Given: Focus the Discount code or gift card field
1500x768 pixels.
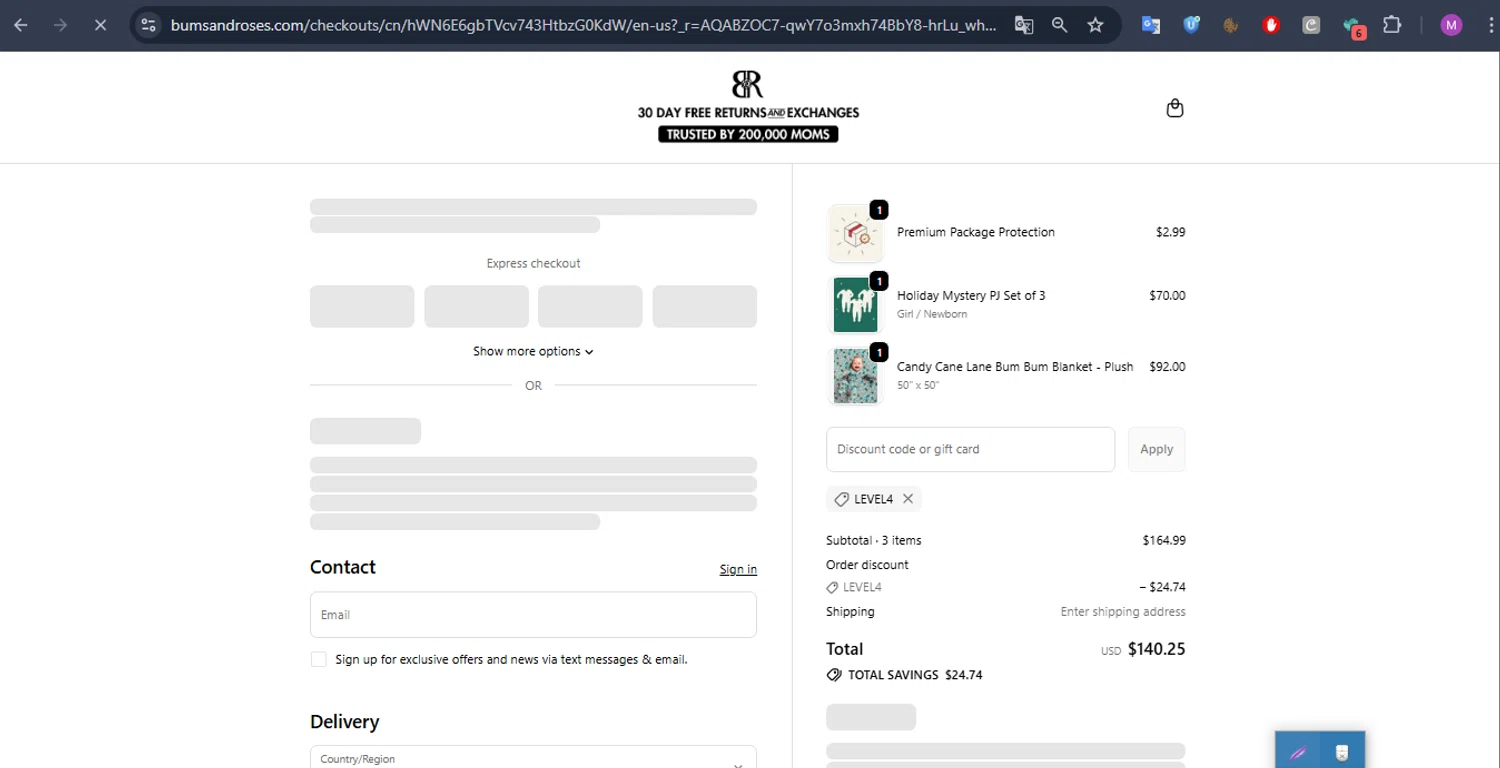Looking at the screenshot, I should 970,449.
